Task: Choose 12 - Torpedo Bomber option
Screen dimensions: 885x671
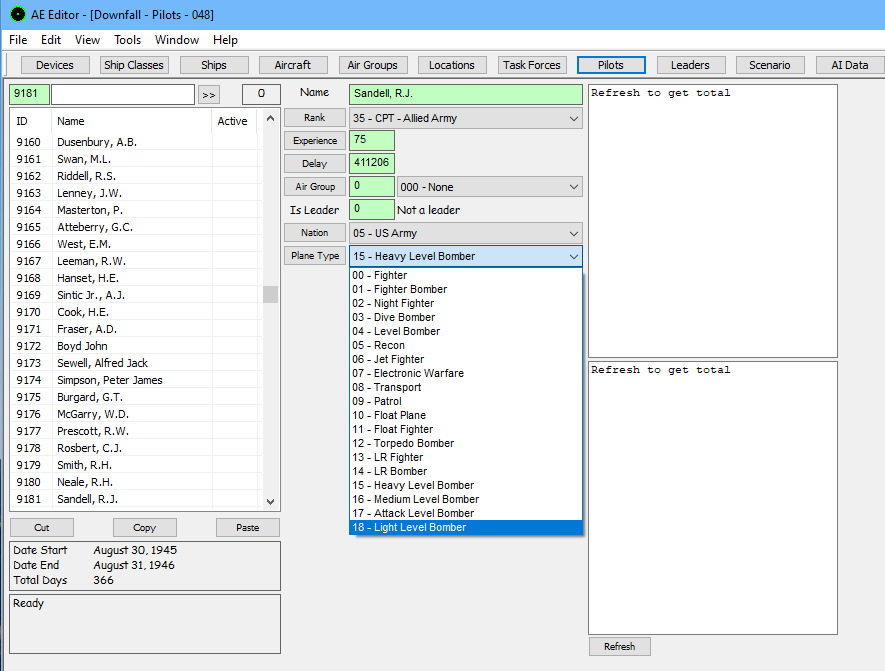Action: 466,444
